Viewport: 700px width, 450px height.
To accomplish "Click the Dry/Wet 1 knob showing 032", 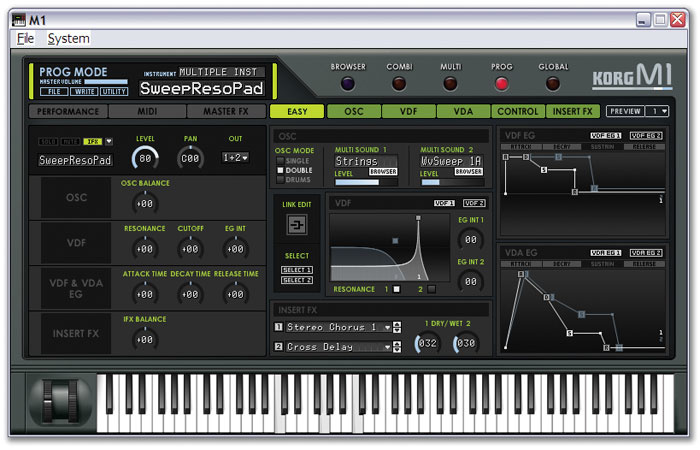I will click(427, 343).
